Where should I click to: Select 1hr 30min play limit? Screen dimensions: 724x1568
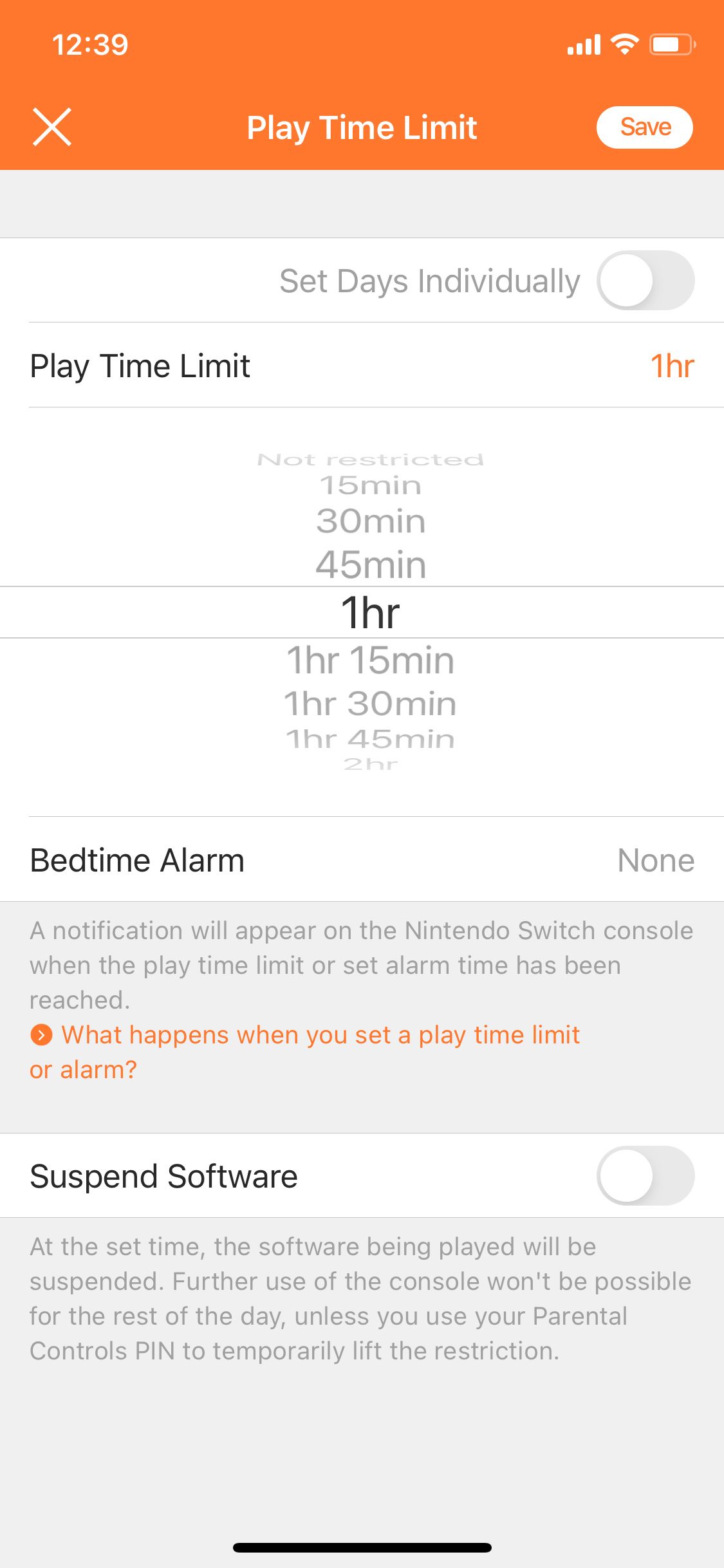point(371,704)
